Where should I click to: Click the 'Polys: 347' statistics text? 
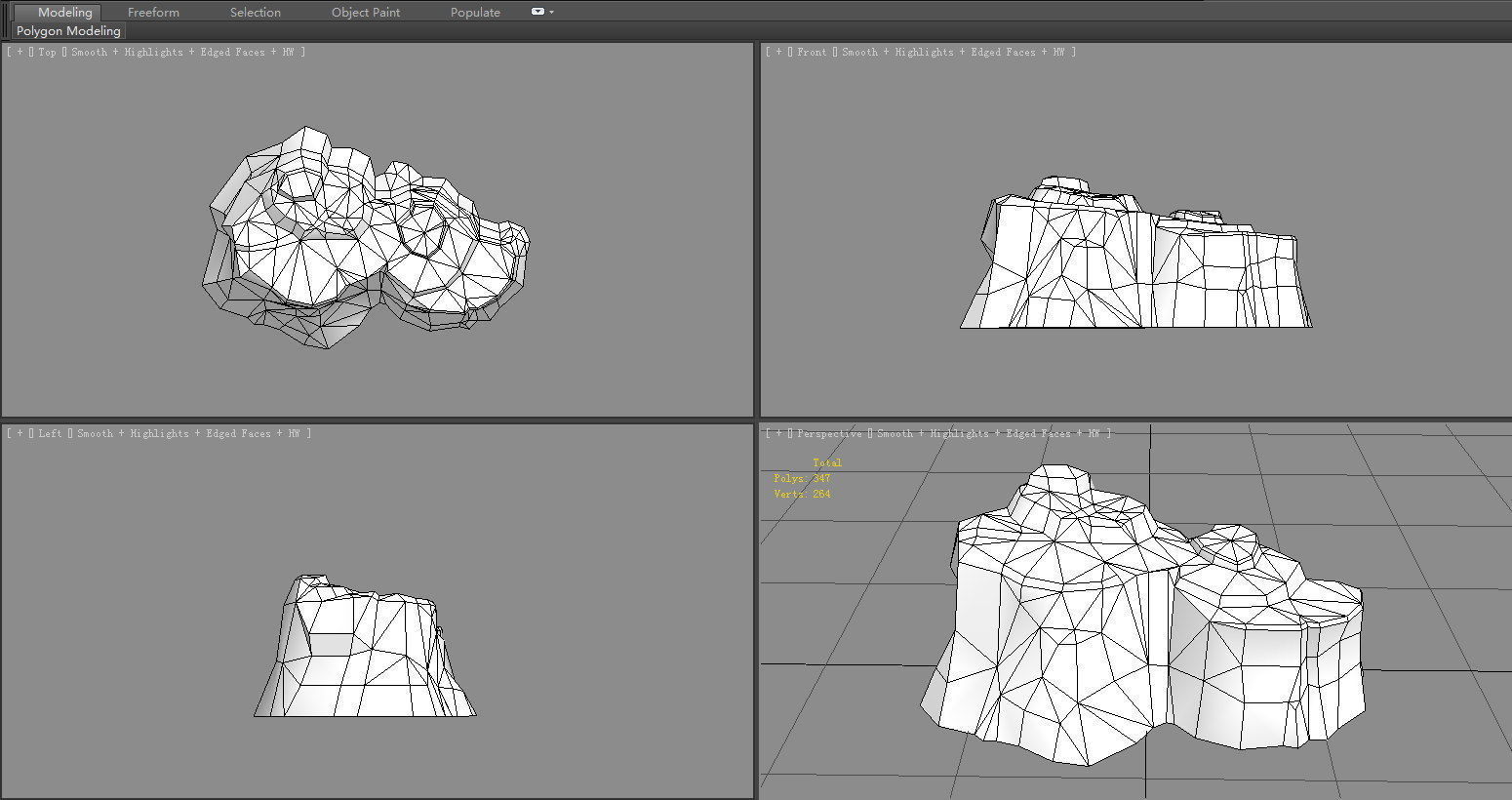(x=802, y=478)
